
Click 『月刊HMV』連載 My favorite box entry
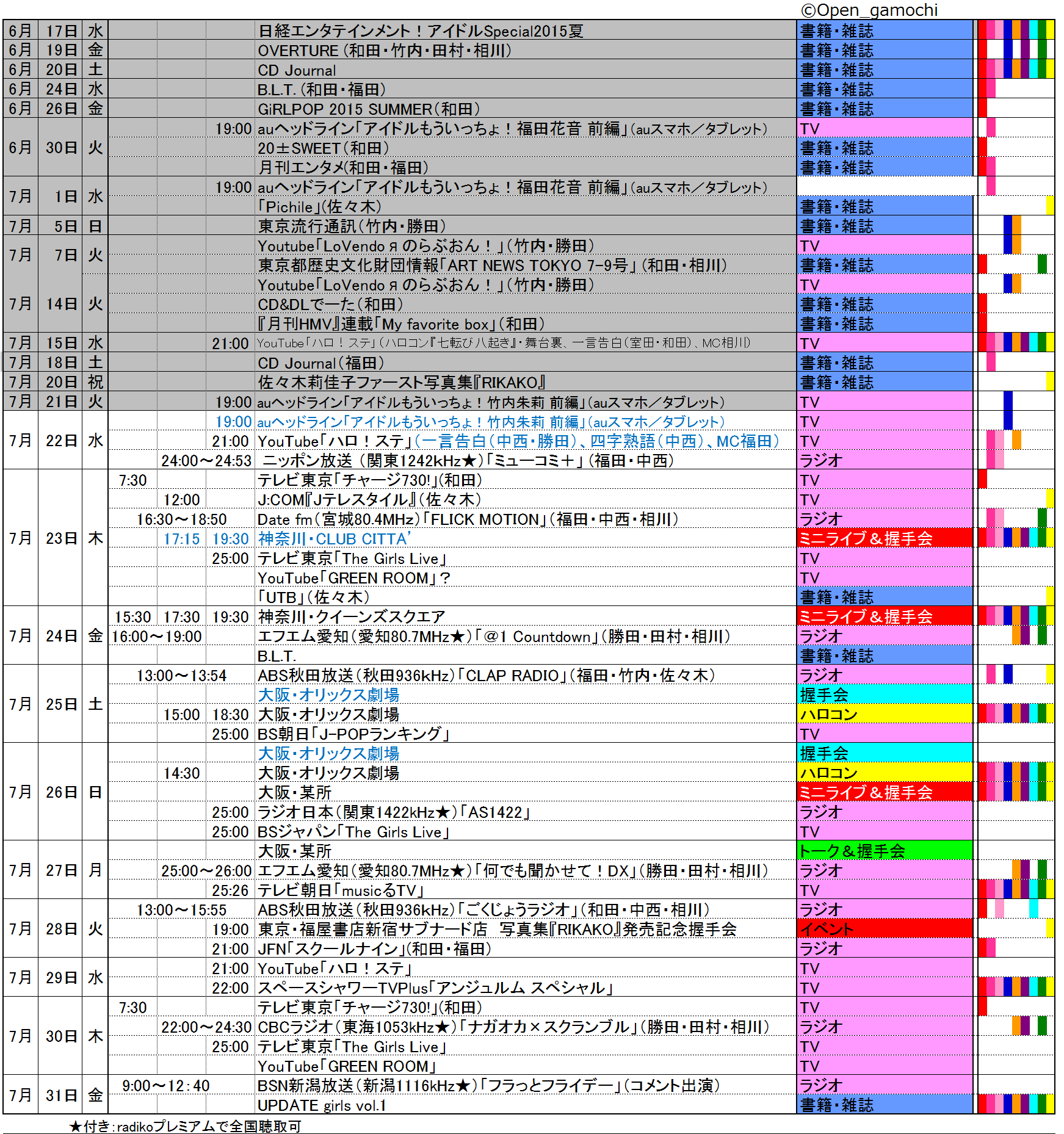401,324
